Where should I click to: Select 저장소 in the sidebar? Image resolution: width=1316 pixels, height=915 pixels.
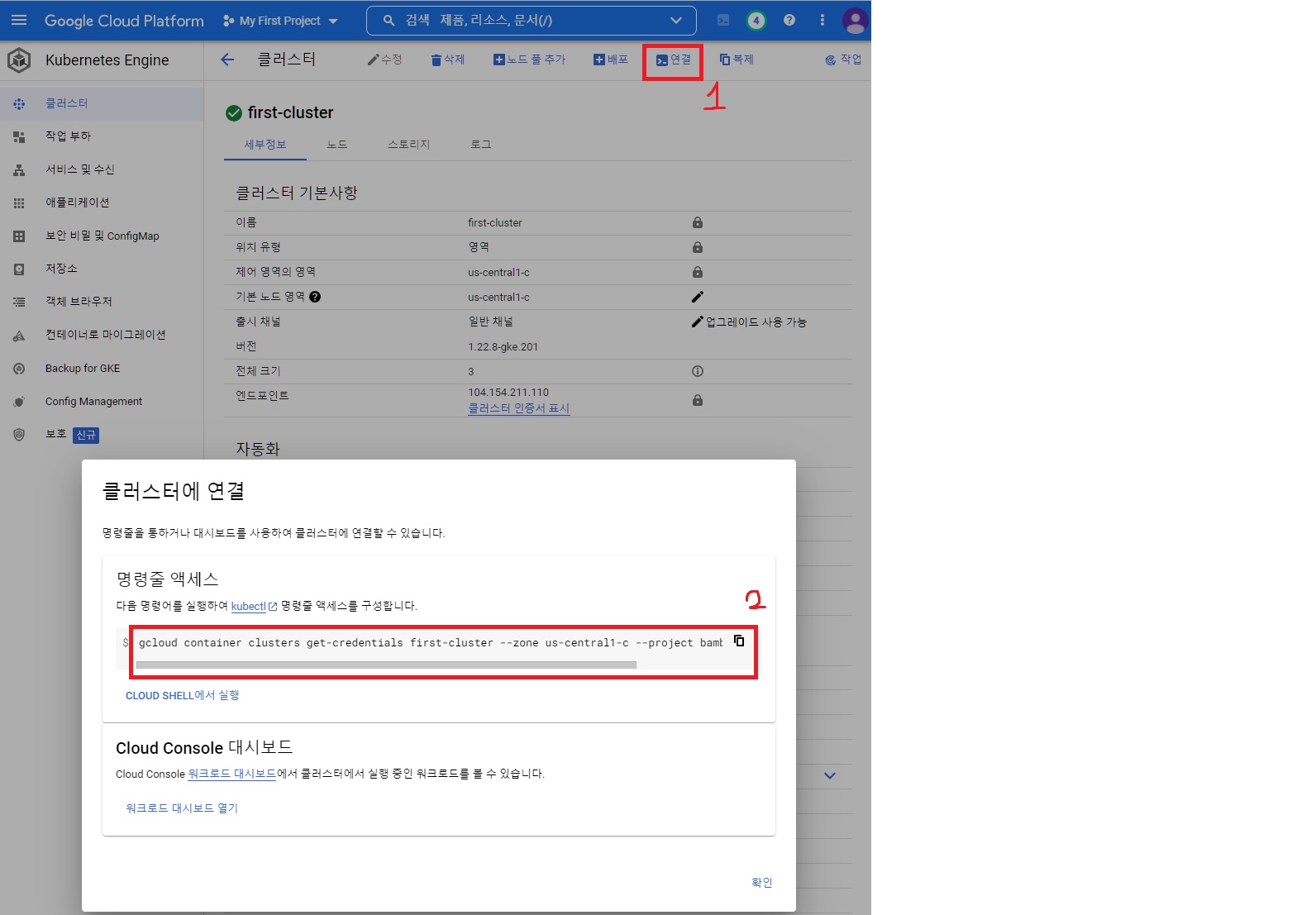click(102, 269)
